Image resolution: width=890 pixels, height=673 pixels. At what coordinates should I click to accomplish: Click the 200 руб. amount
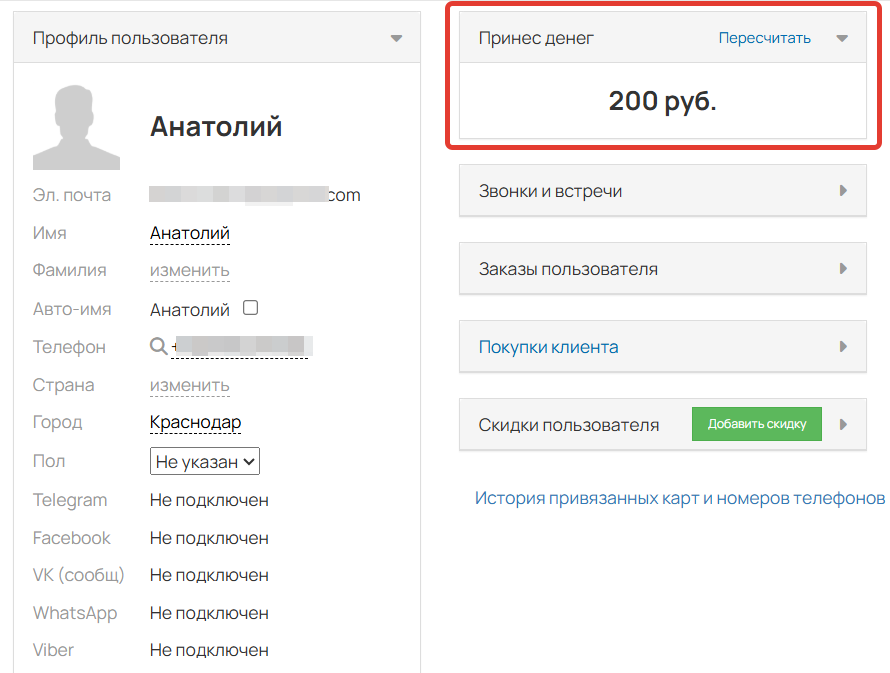click(662, 101)
